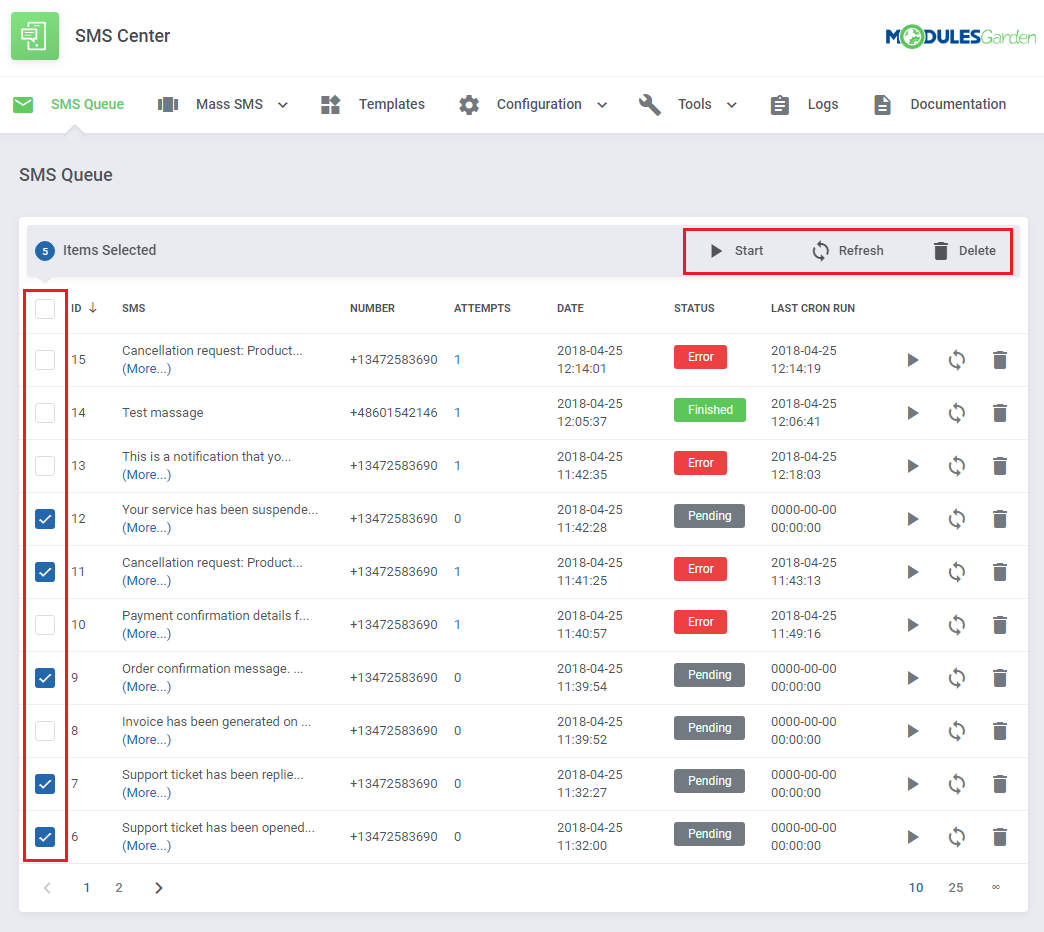Click the green SMS Center logo icon
Image resolution: width=1044 pixels, height=932 pixels.
coord(35,36)
